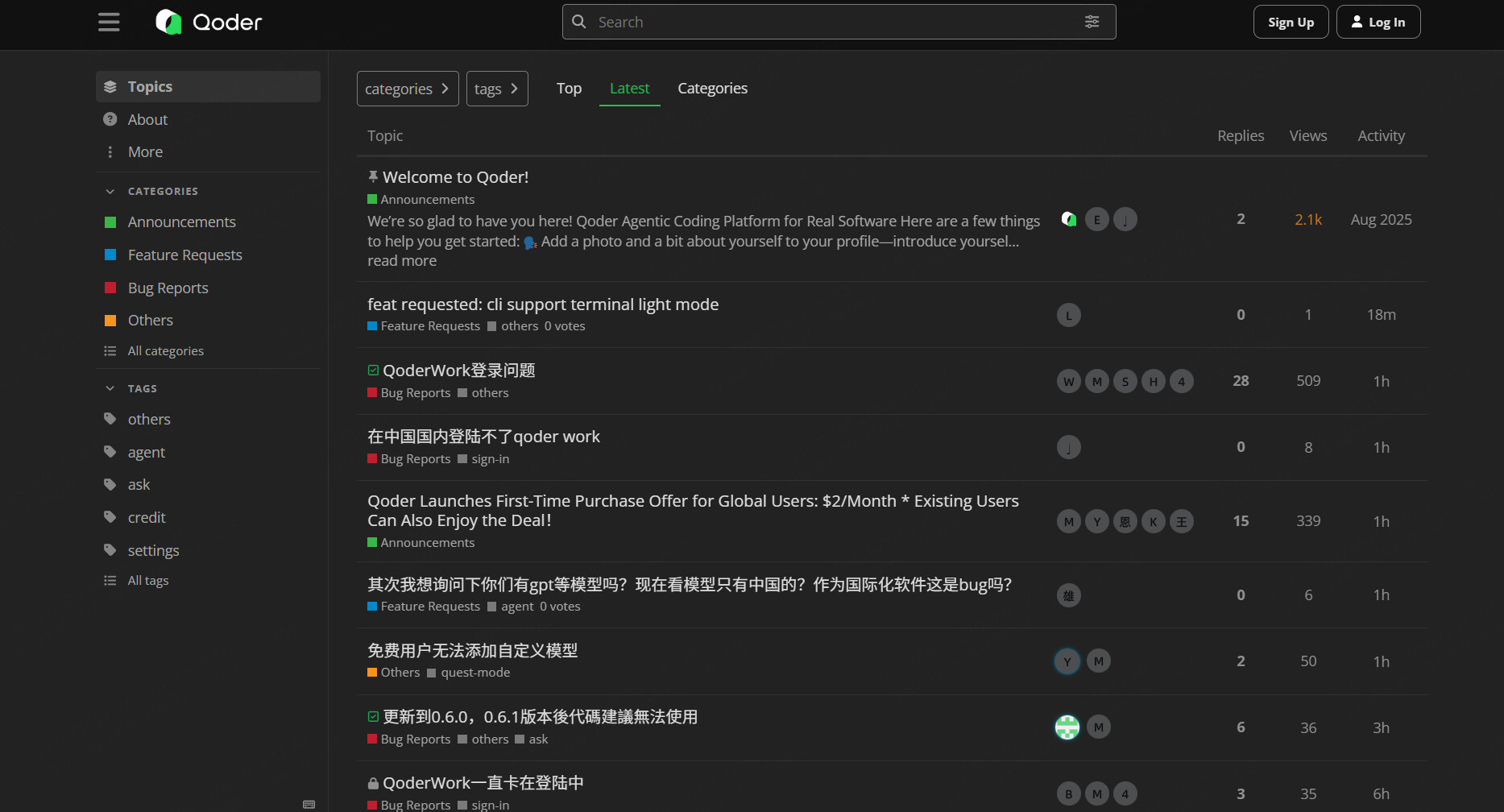The image size is (1504, 812).
Task: Click Aug 2025 activity date on Welcome topic
Action: (1382, 219)
